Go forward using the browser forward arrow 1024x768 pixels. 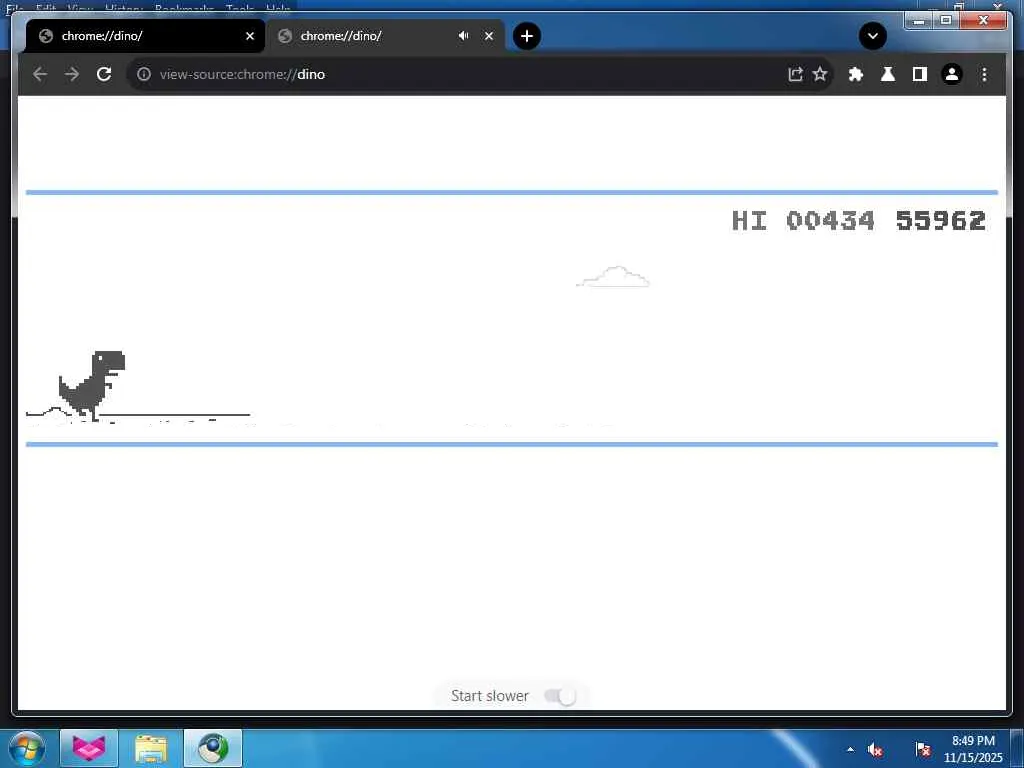[x=72, y=74]
